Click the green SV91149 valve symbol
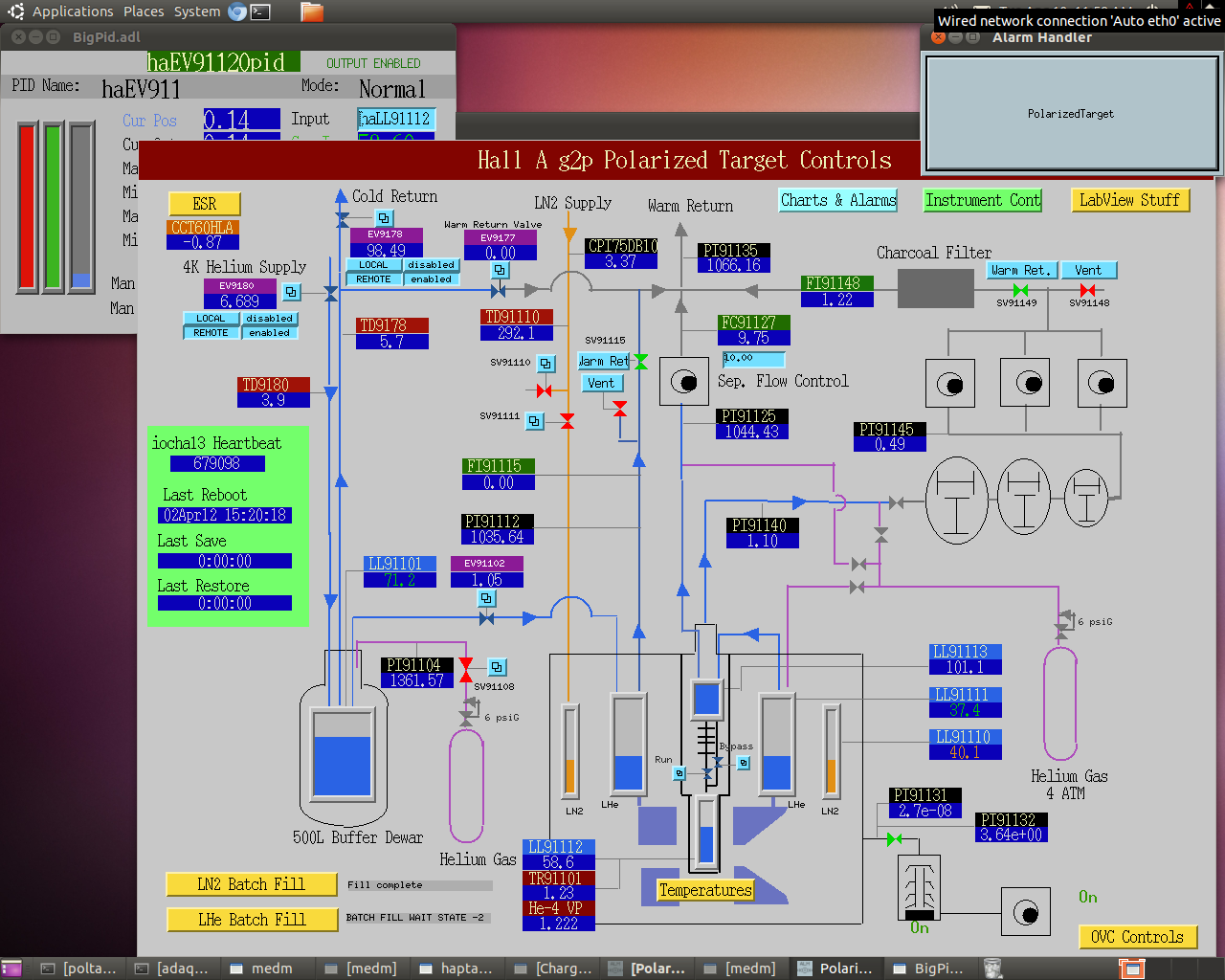Viewport: 1225px width, 980px height. 1020,290
